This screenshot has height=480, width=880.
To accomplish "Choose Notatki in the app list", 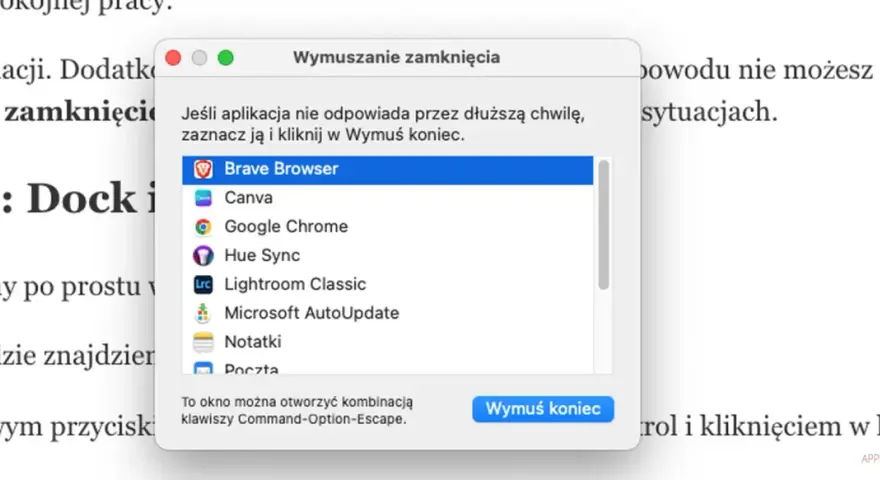I will (388, 342).
